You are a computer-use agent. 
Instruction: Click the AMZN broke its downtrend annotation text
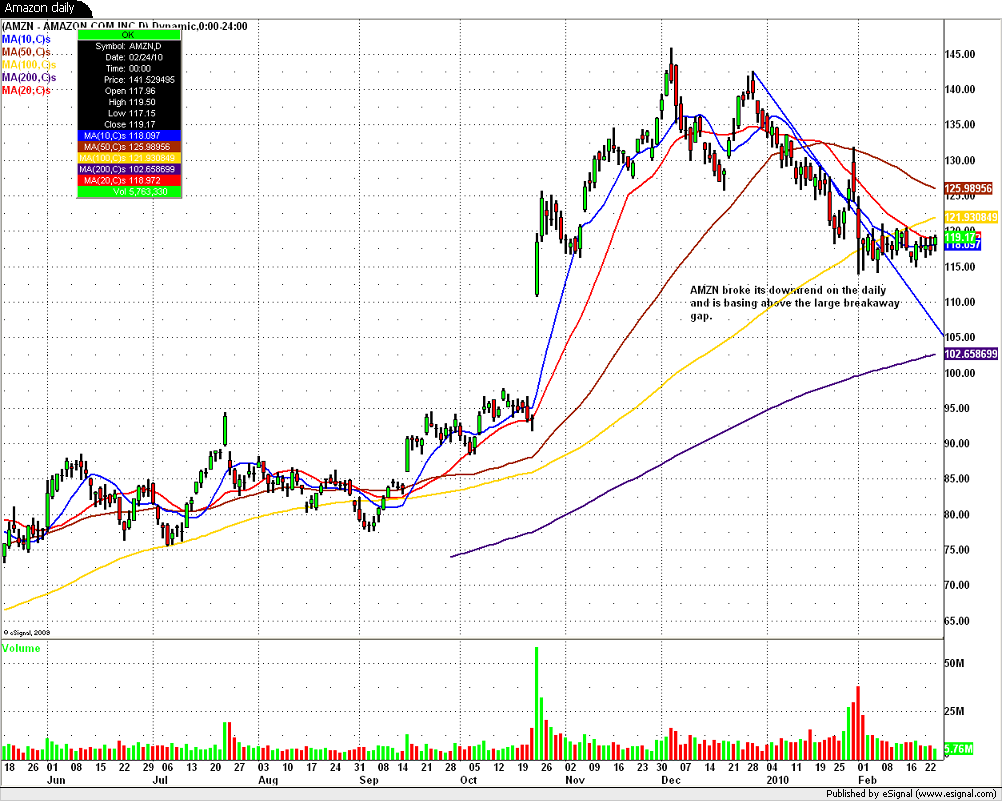(795, 303)
